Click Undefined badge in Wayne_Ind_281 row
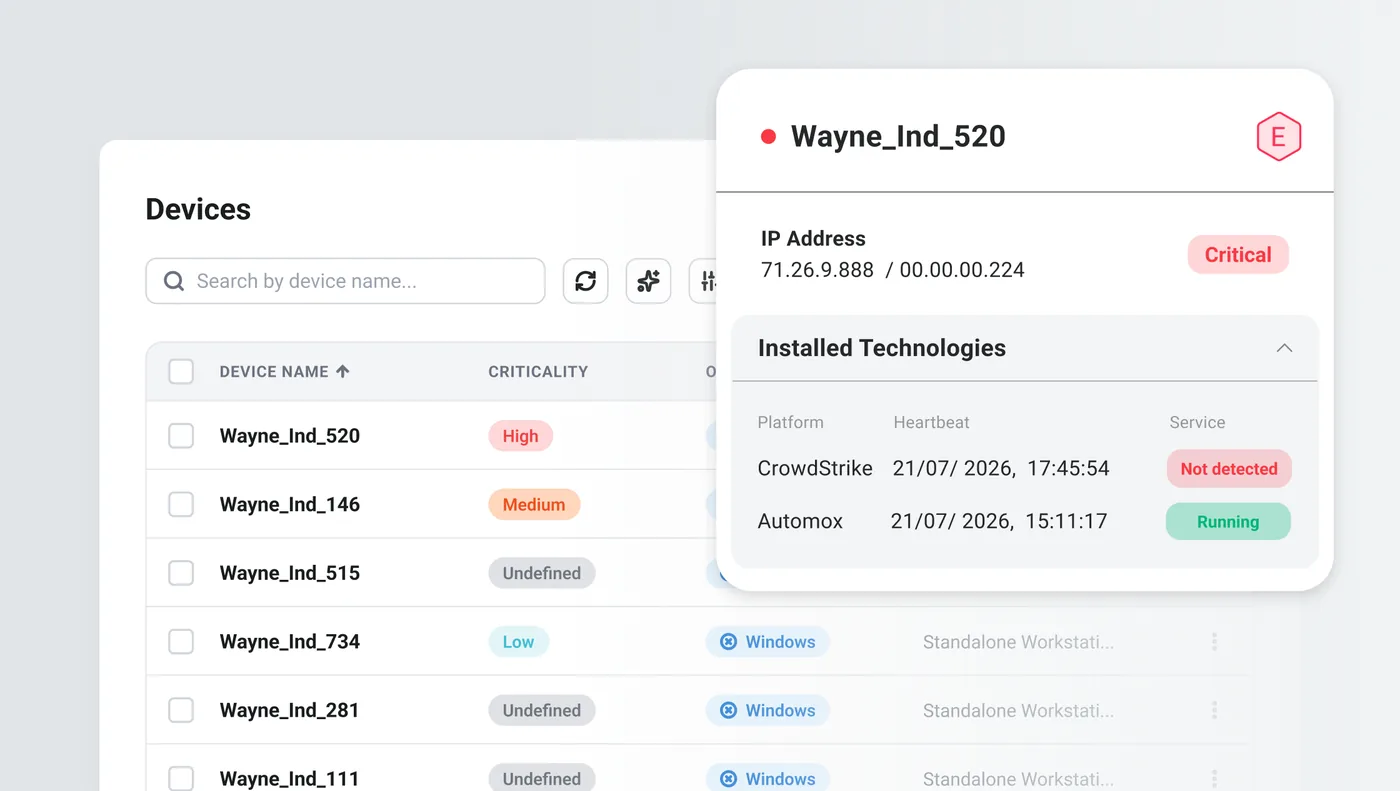The width and height of the screenshot is (1400, 791). [x=541, y=710]
